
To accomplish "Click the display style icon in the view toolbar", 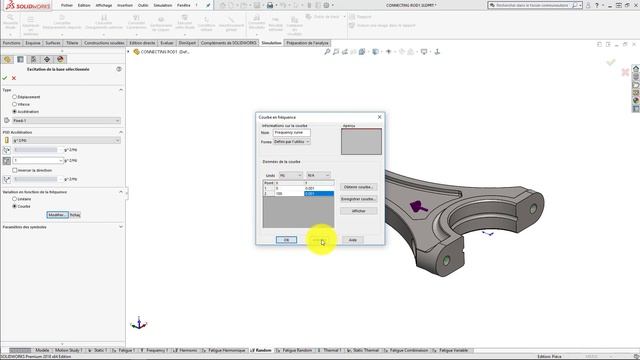I will click(375, 52).
